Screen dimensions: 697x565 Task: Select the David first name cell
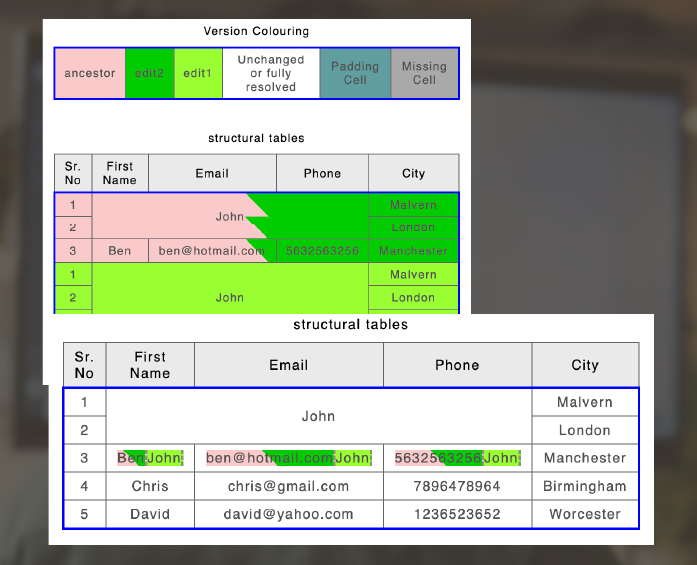(x=150, y=514)
